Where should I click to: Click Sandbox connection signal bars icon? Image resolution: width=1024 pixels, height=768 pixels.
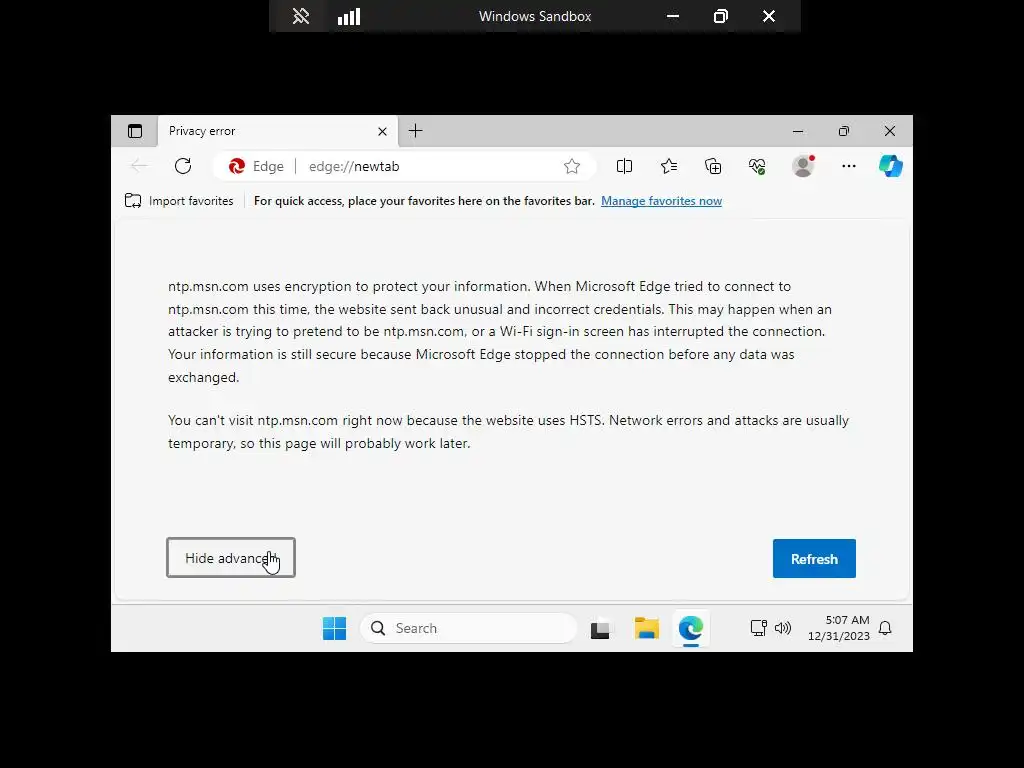pyautogui.click(x=349, y=16)
